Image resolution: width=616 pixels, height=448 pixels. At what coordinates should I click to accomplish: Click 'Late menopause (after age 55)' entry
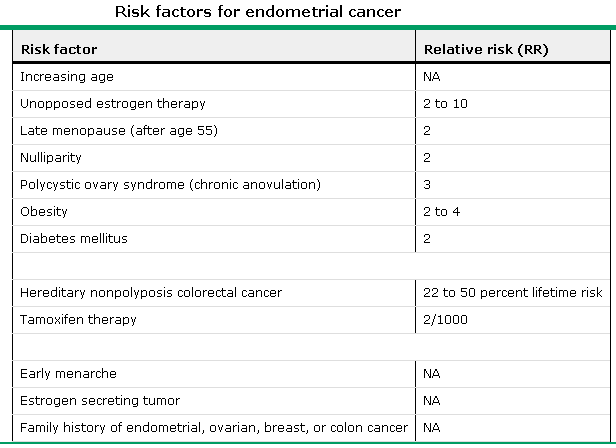point(119,130)
